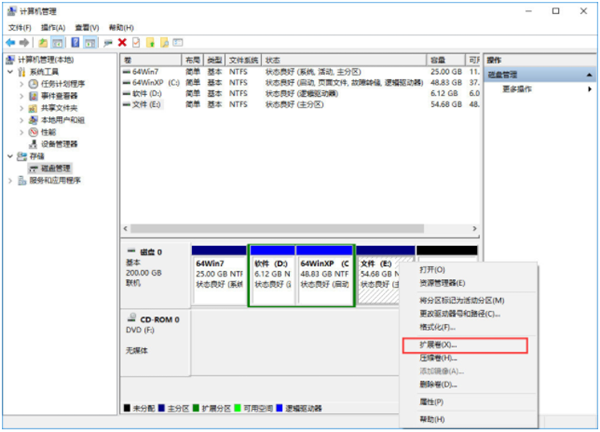Collapse the System Tools (系统工具) node

11,72
